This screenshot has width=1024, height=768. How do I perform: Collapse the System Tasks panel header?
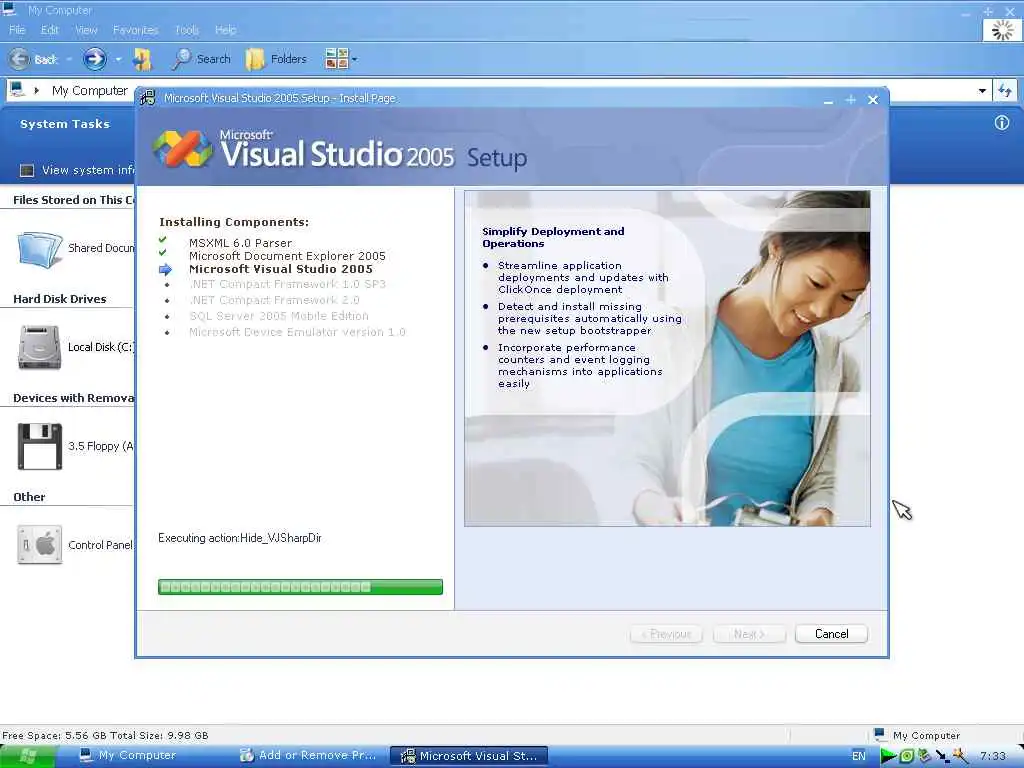65,124
